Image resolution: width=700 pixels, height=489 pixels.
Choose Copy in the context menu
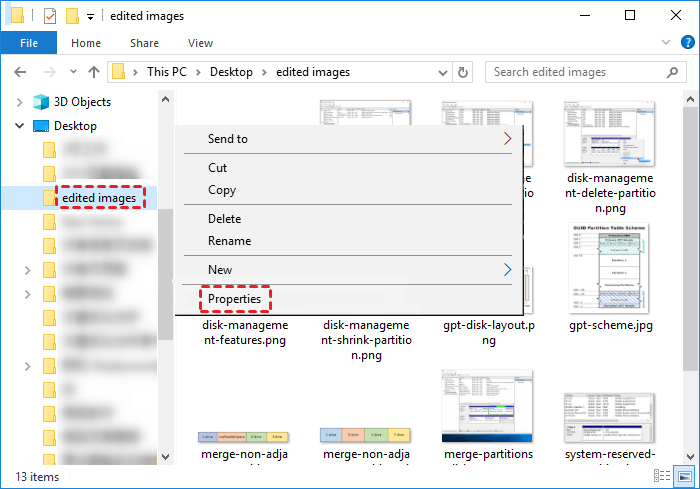[x=348, y=190]
